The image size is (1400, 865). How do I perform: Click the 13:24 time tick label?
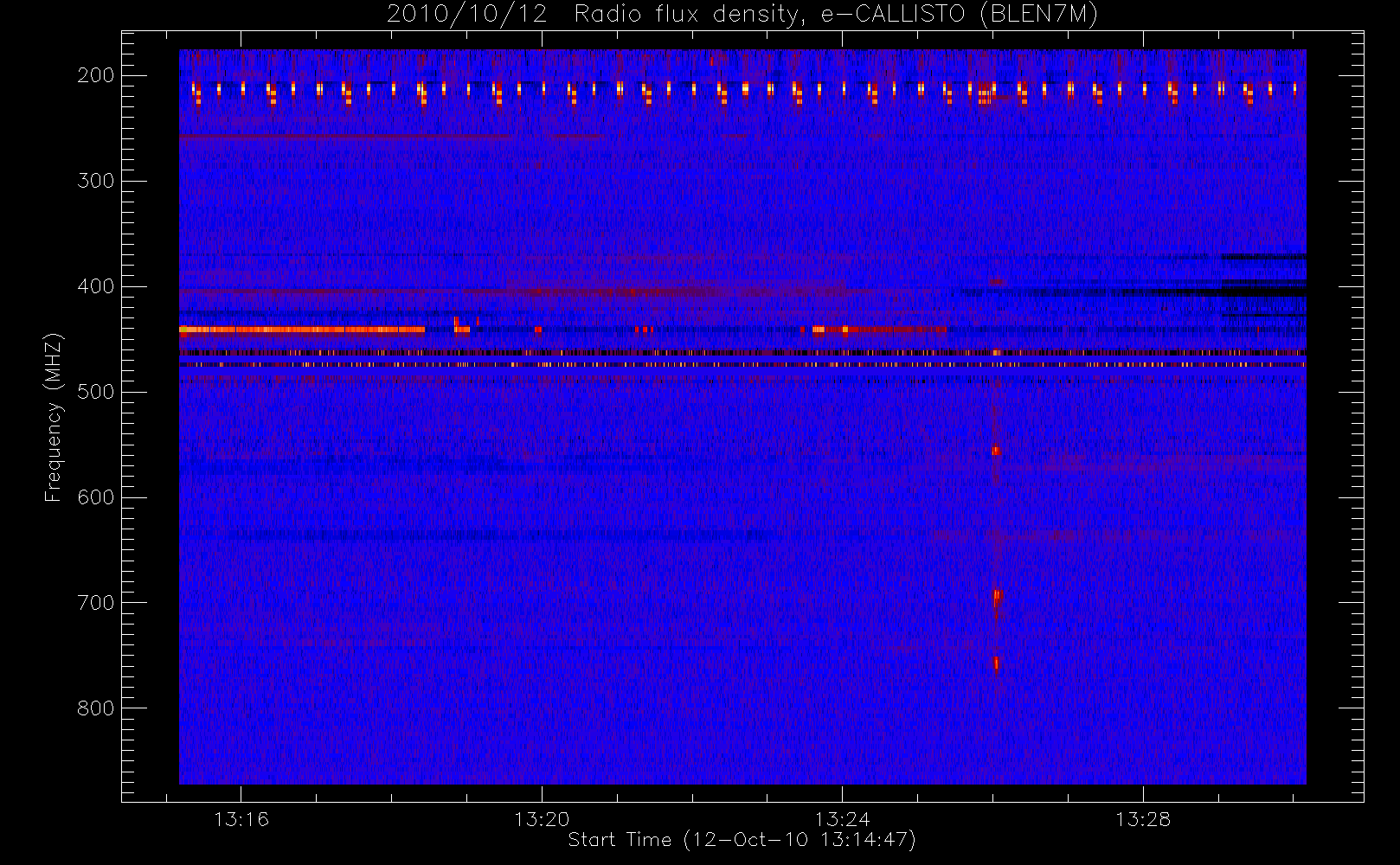click(842, 819)
